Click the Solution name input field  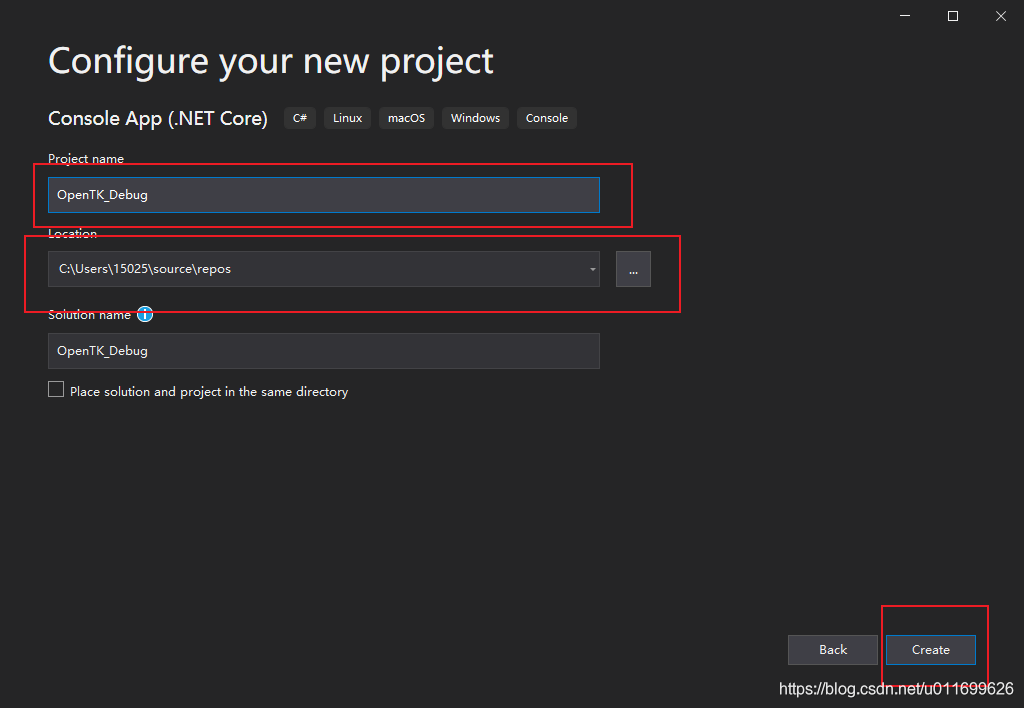[323, 351]
